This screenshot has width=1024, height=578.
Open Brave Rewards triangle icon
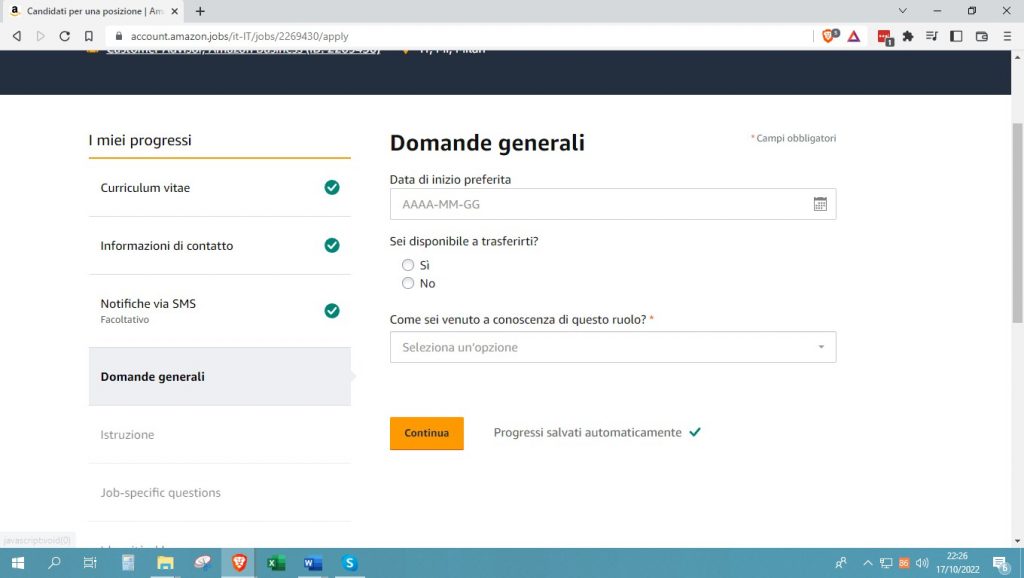click(x=853, y=36)
